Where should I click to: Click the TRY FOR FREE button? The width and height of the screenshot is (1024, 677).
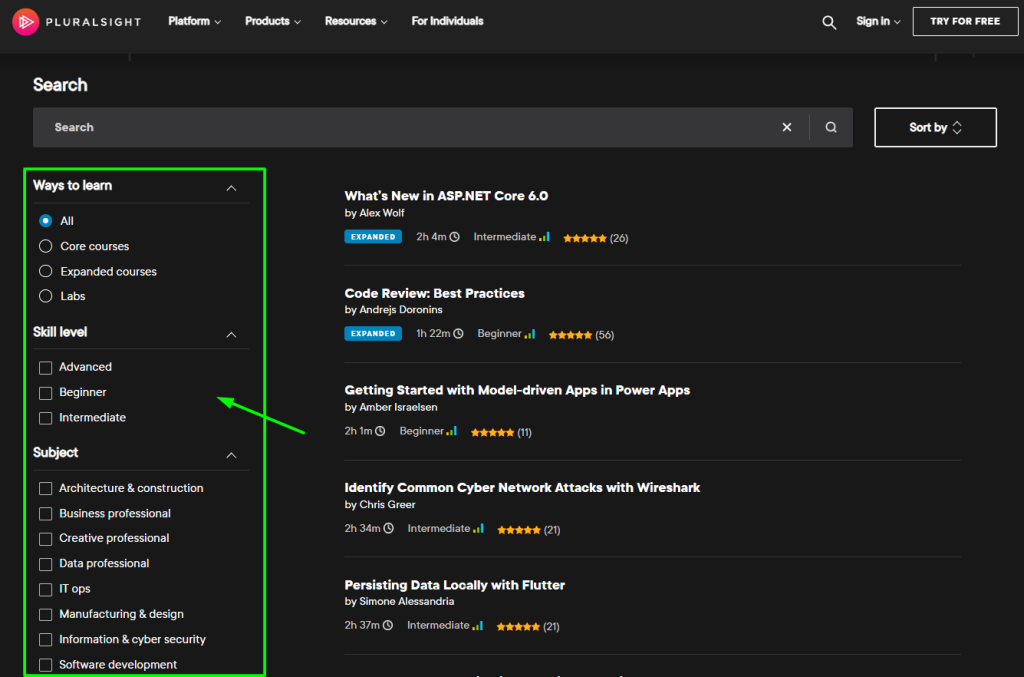tap(965, 22)
